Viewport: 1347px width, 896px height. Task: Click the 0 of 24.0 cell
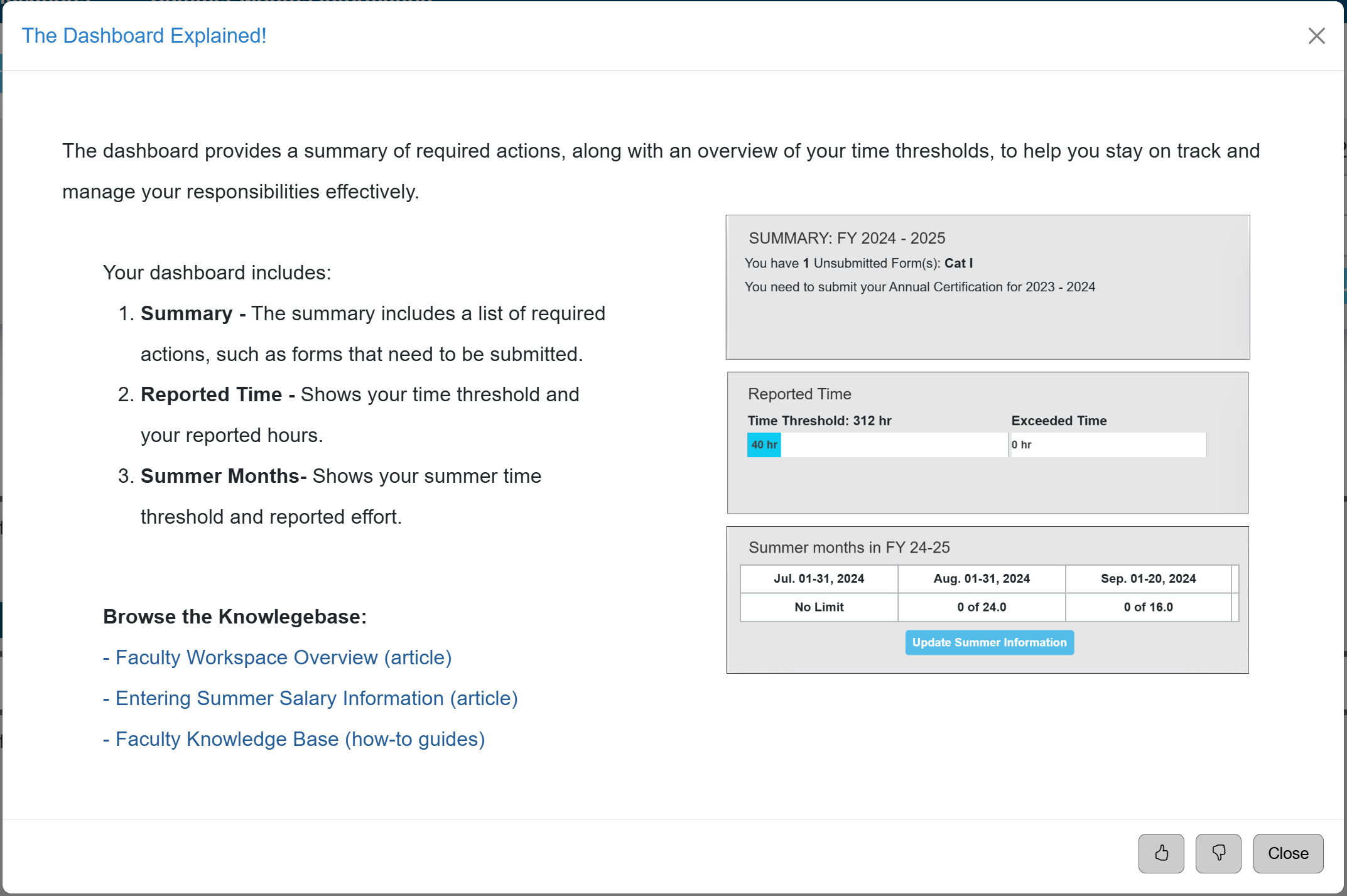(982, 607)
